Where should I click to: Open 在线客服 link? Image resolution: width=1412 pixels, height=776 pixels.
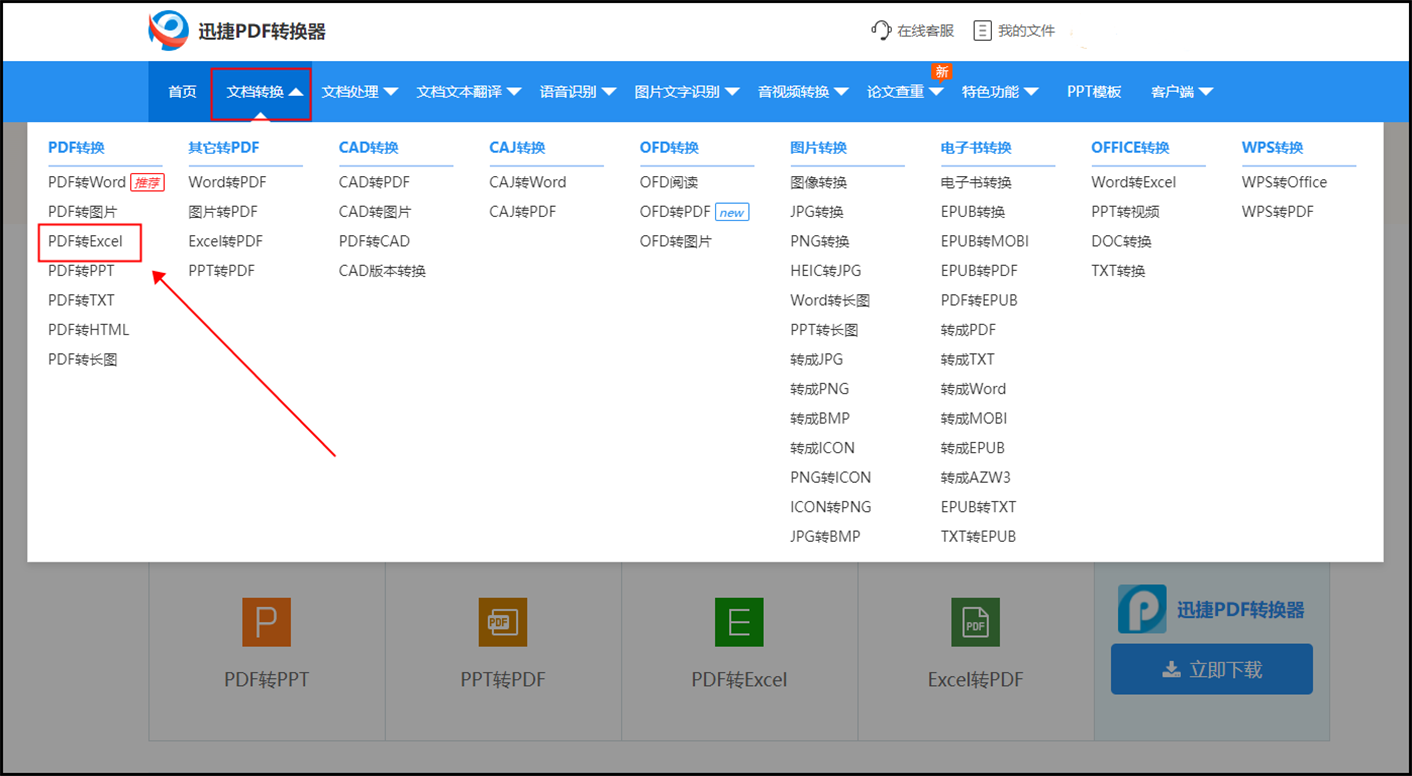pyautogui.click(x=925, y=31)
